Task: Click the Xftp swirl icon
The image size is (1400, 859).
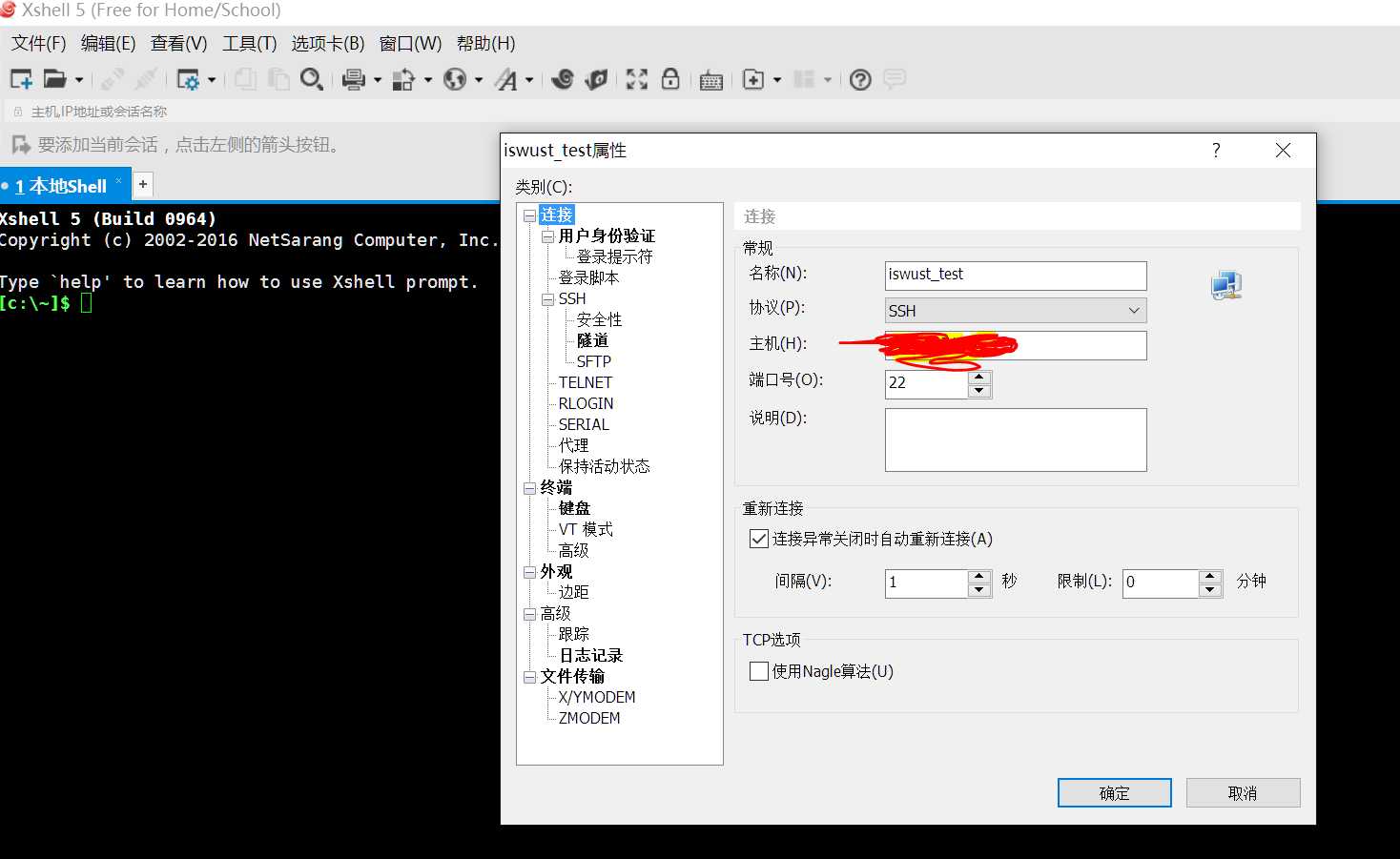Action: pyautogui.click(x=563, y=79)
